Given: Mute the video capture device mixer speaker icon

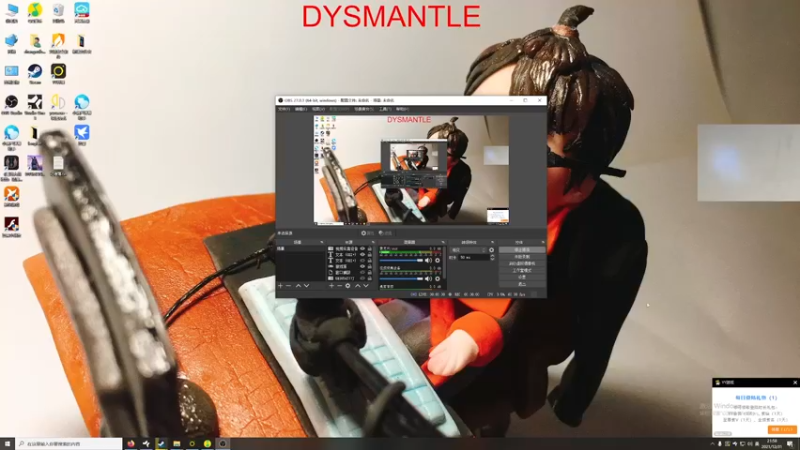Looking at the screenshot, I should (x=428, y=279).
